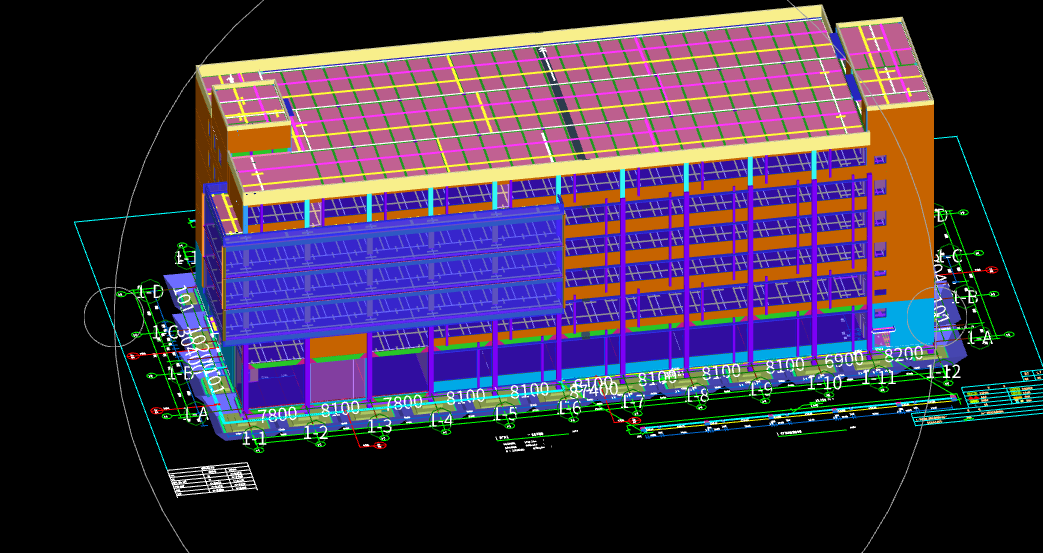Click the "1-5" grid axis label

[506, 415]
